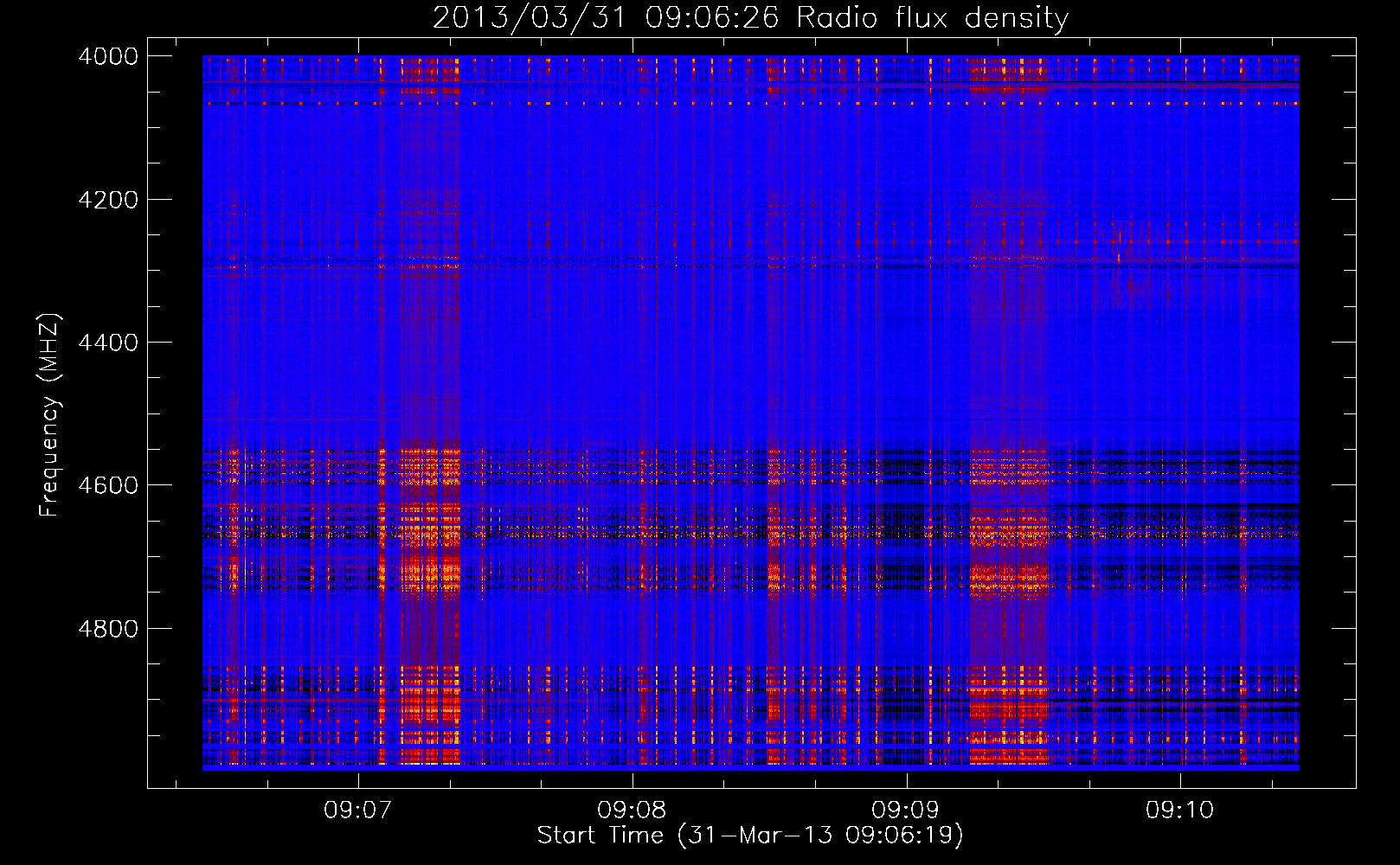Click the 09:08 time axis label
1400x865 pixels.
(x=633, y=811)
